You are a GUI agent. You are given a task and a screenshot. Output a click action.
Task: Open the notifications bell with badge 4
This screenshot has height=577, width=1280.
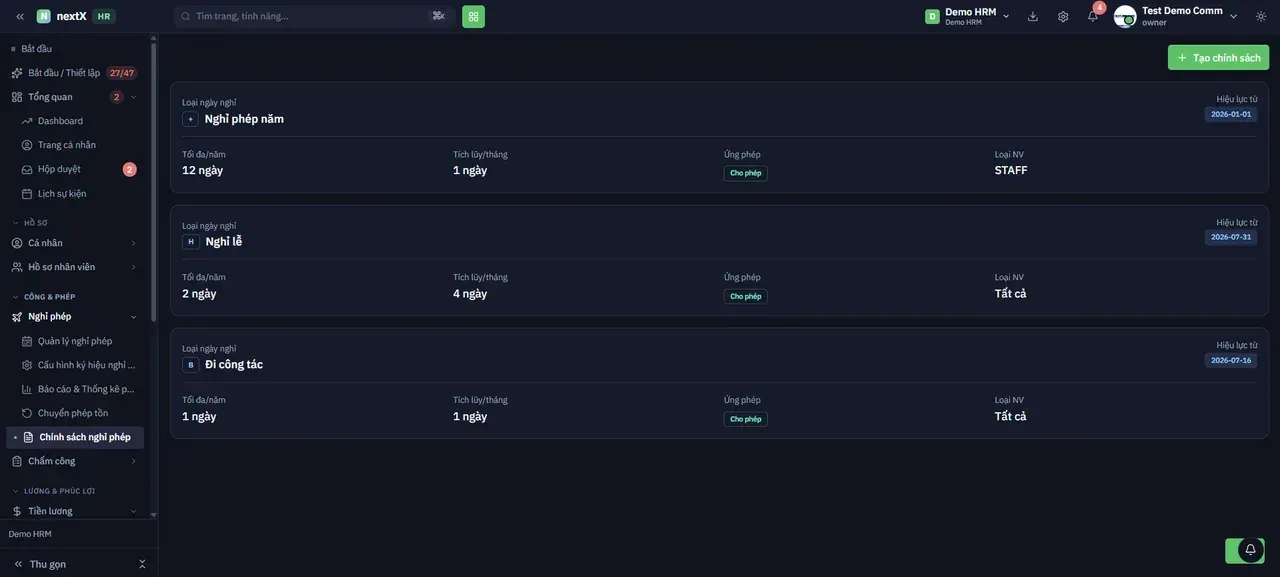point(1093,16)
